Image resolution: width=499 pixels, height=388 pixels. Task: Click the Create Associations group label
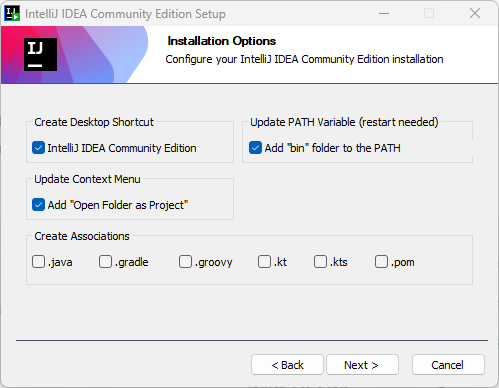tap(82, 236)
